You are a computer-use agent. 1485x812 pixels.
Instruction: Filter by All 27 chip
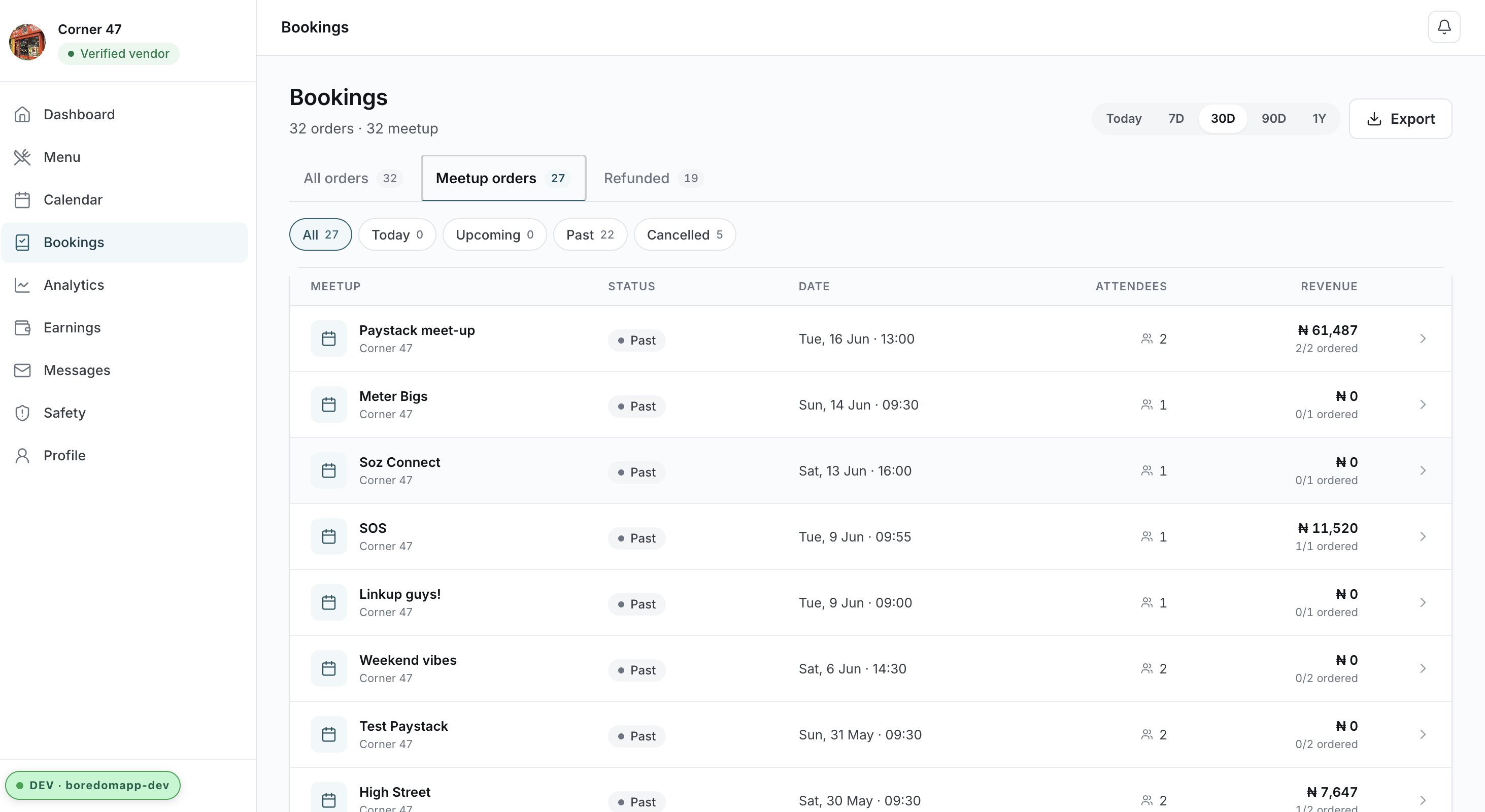coord(321,234)
